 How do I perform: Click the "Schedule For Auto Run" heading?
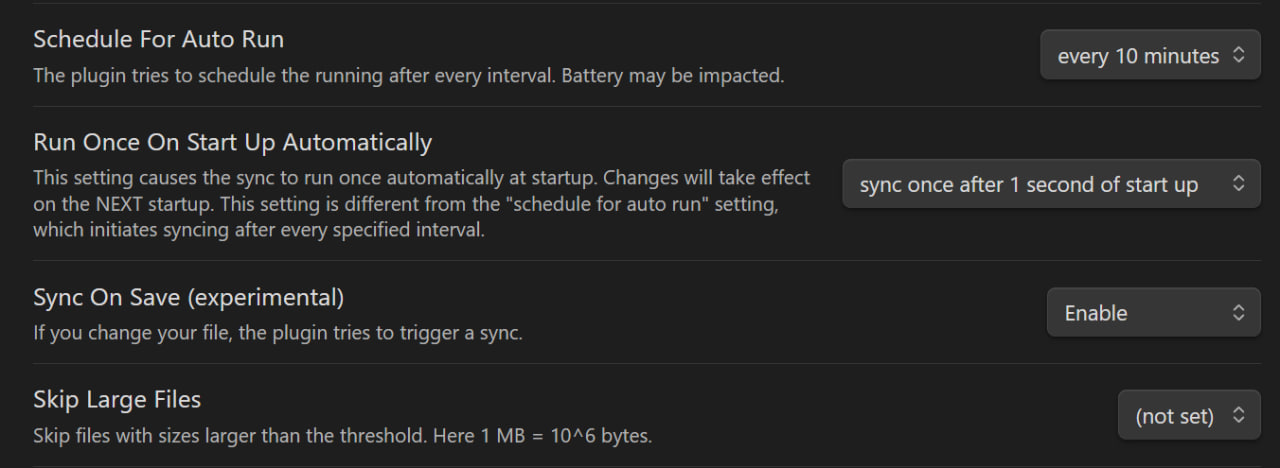pyautogui.click(x=158, y=39)
